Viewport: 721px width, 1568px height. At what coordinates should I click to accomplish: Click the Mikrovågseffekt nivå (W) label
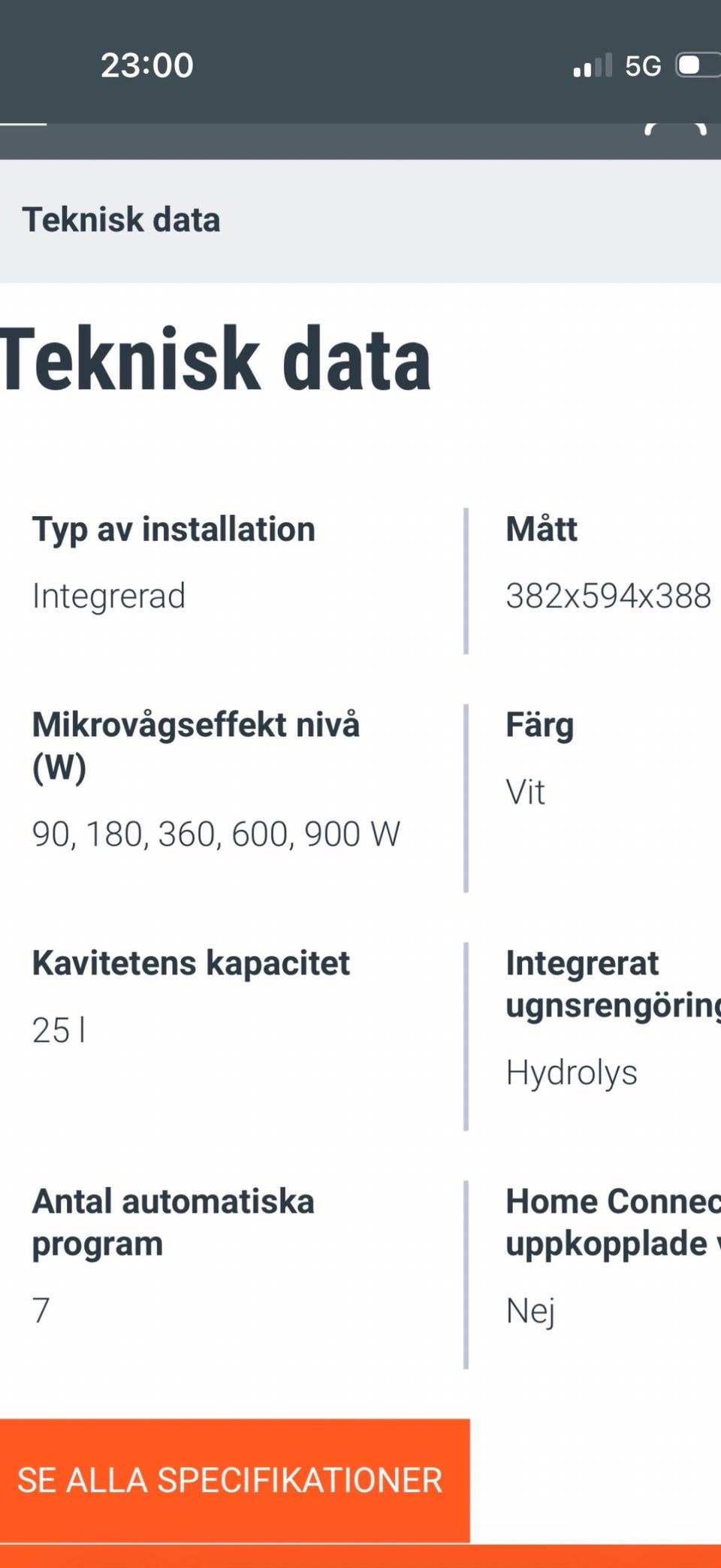coord(195,745)
